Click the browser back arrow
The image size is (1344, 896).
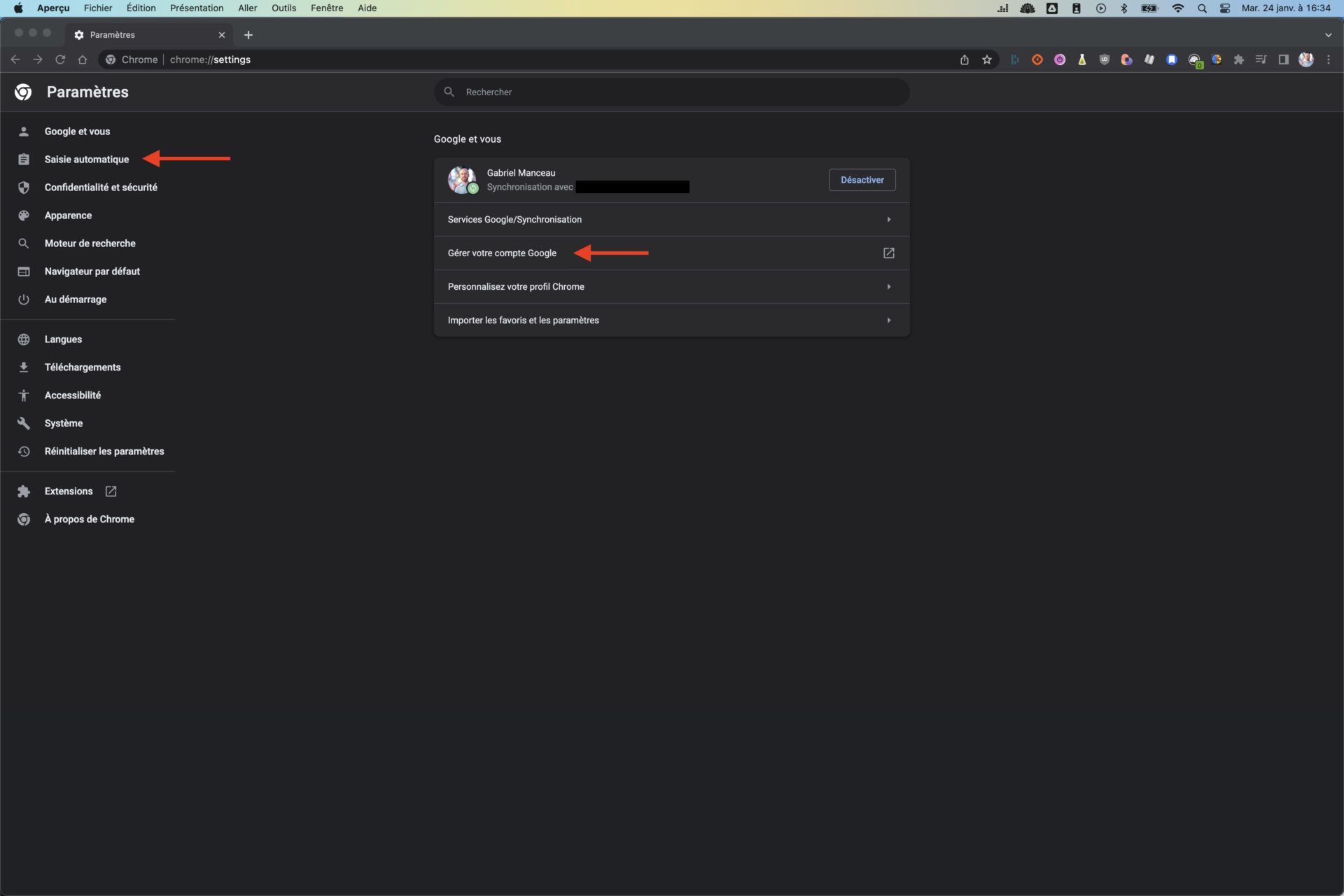click(15, 59)
